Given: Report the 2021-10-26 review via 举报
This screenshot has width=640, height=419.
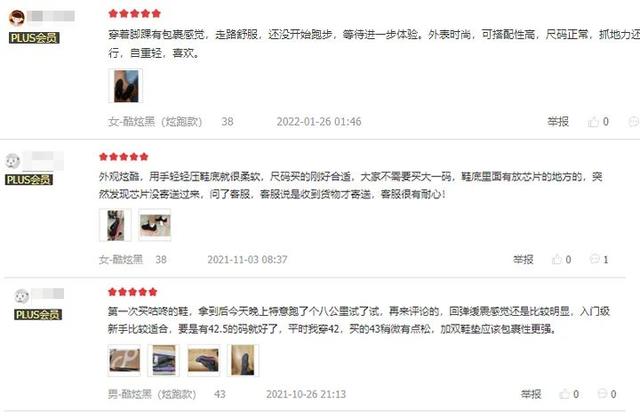Looking at the screenshot, I should 531,394.
